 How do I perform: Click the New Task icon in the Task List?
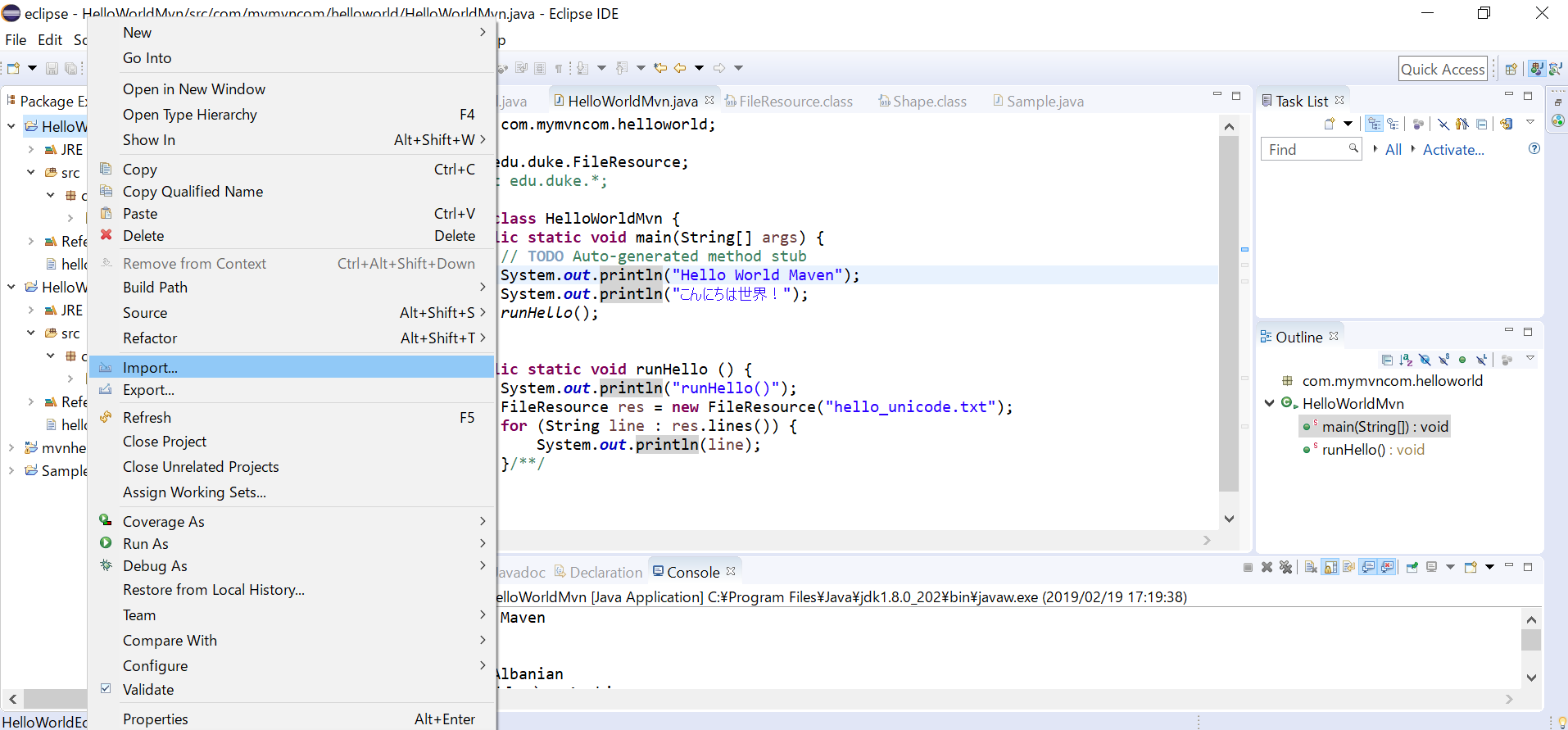[x=1330, y=124]
